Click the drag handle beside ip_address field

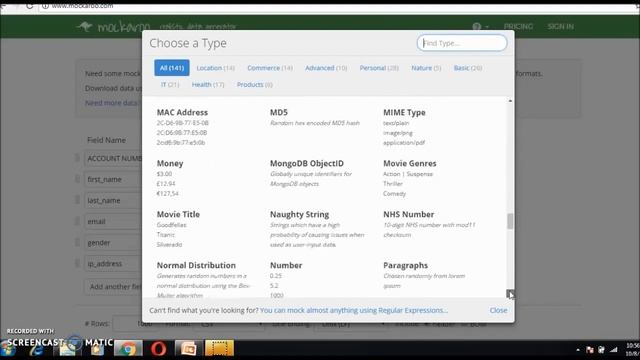click(x=78, y=263)
